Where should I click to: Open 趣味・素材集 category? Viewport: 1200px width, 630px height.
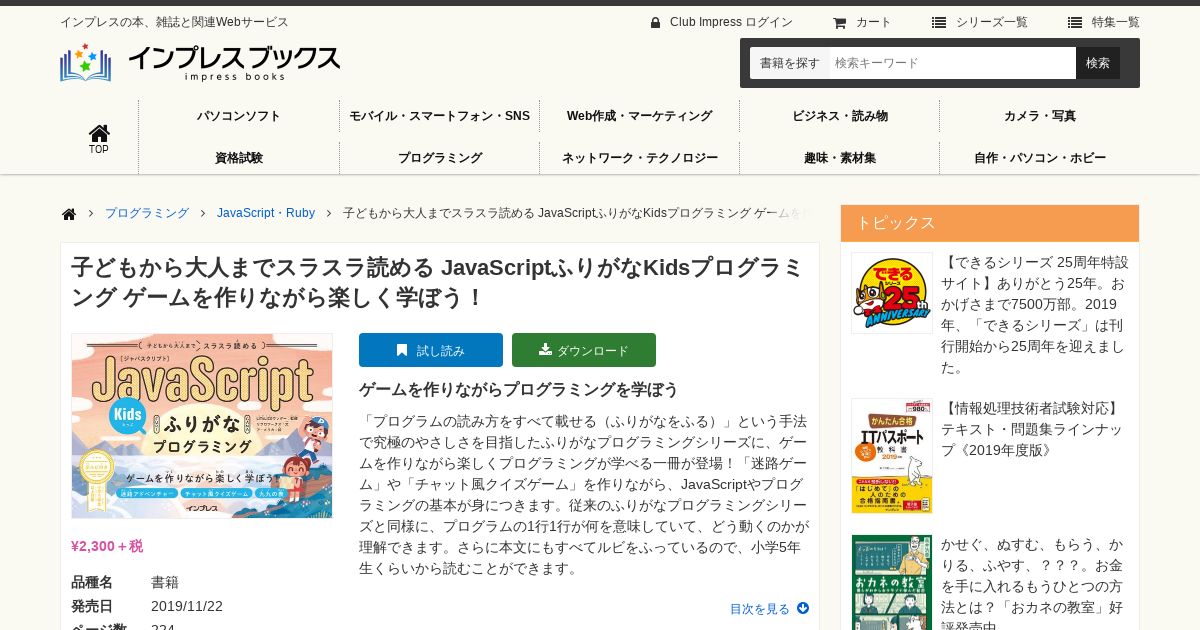pos(839,158)
